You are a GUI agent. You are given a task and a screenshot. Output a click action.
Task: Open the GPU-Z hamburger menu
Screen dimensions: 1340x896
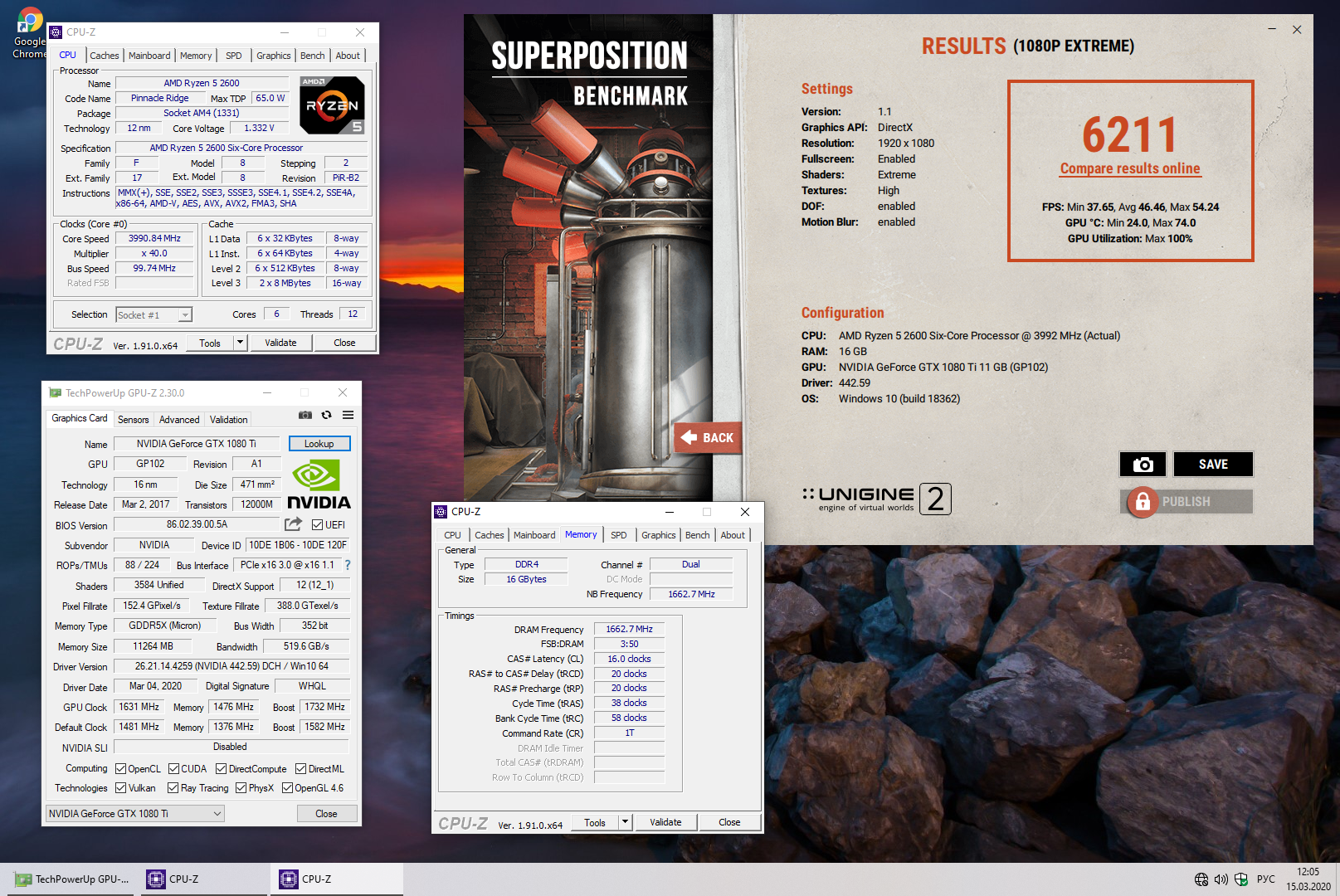[348, 415]
